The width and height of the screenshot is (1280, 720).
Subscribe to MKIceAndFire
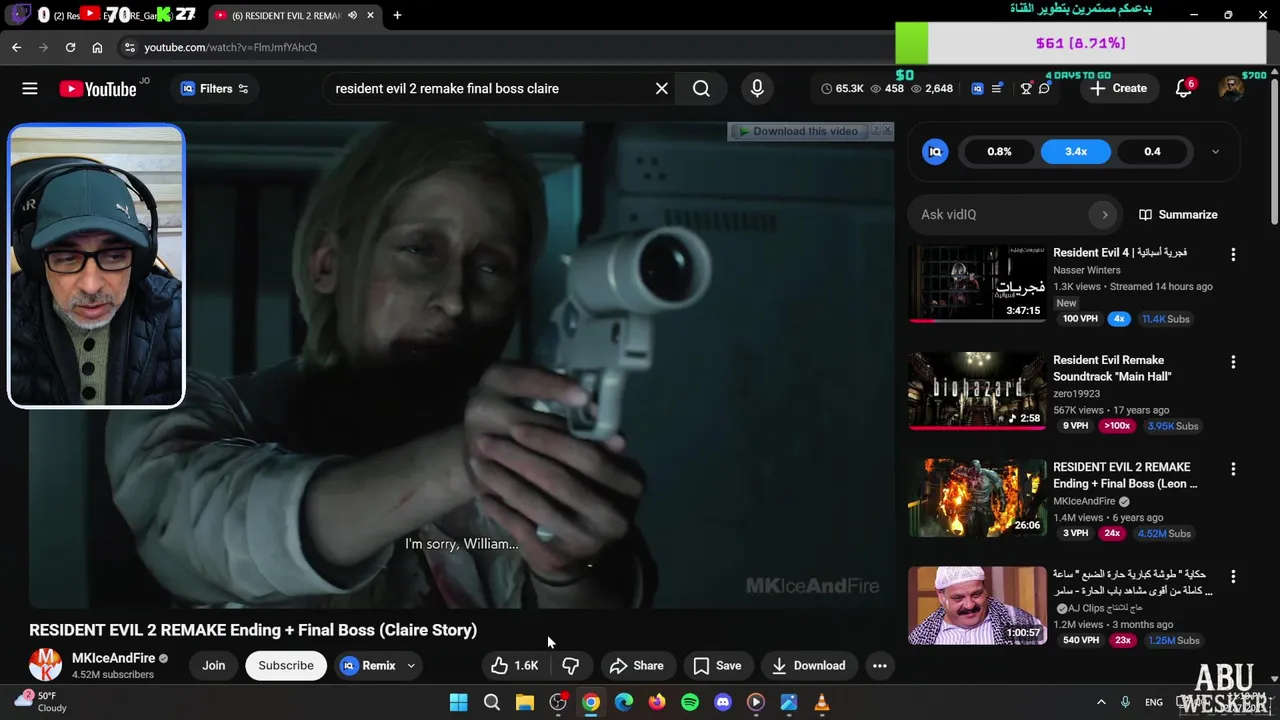click(x=286, y=665)
